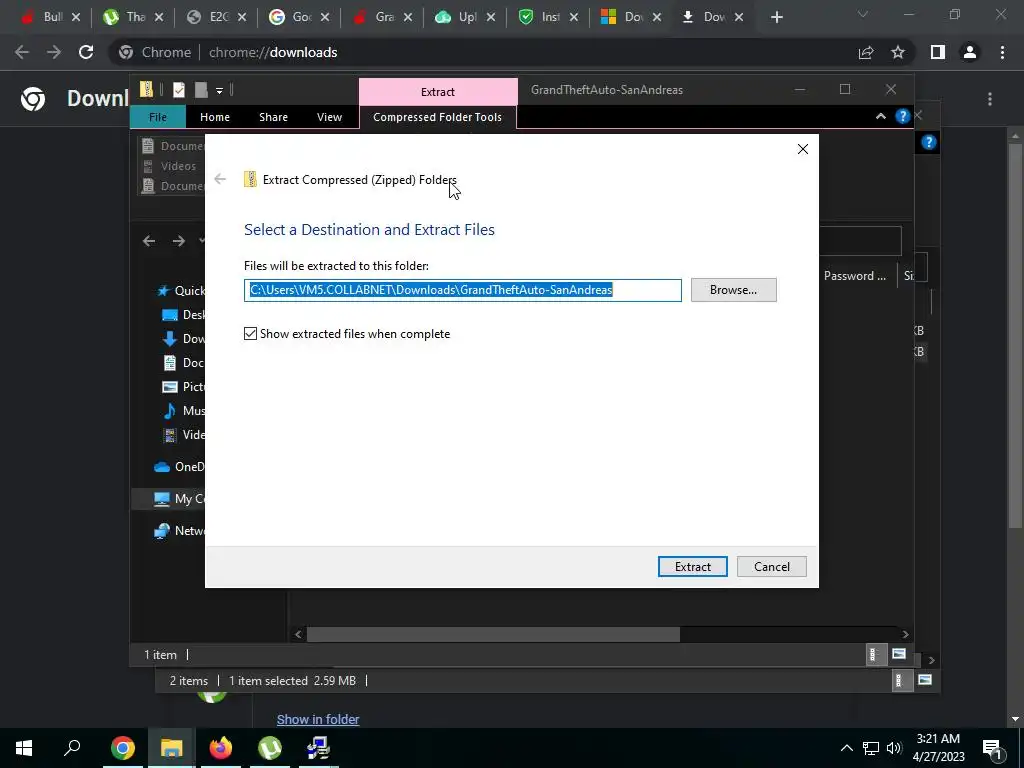Open the Customize Quick Access Toolbar dropdown
Viewport: 1024px width, 768px height.
[x=219, y=90]
